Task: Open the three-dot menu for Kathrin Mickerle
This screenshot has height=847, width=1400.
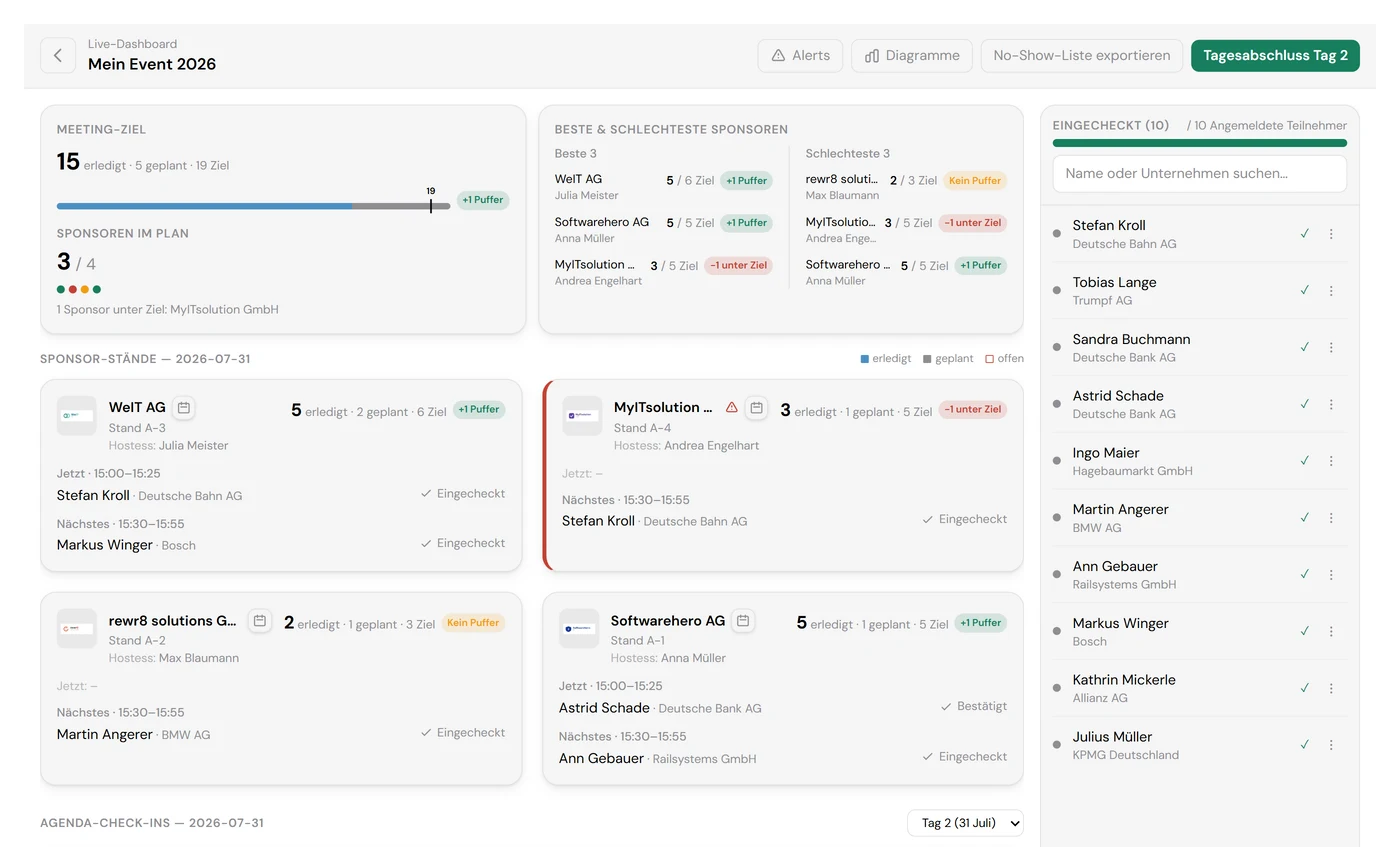Action: 1331,688
